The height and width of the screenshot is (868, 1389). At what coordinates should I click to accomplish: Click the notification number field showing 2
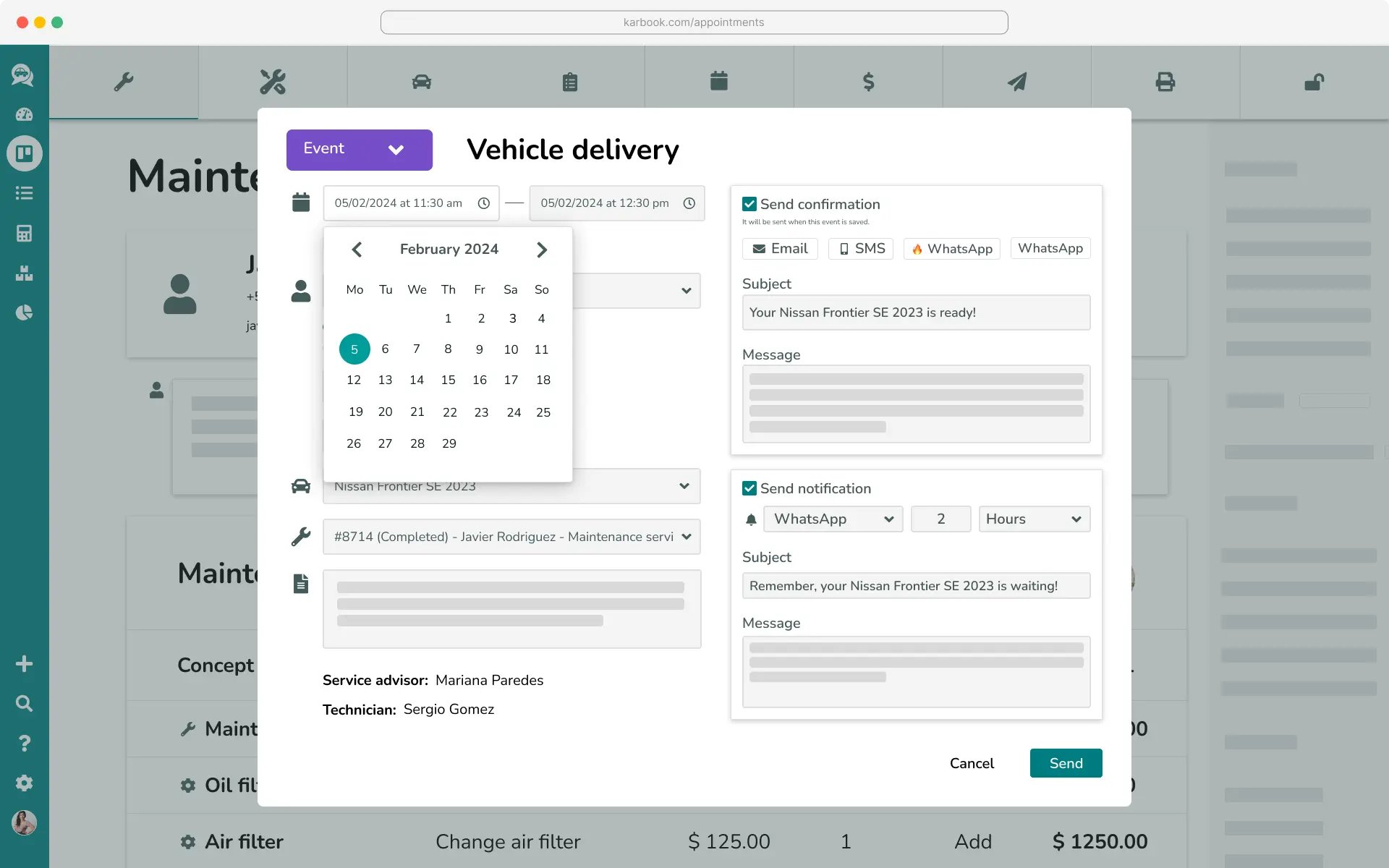click(x=940, y=519)
